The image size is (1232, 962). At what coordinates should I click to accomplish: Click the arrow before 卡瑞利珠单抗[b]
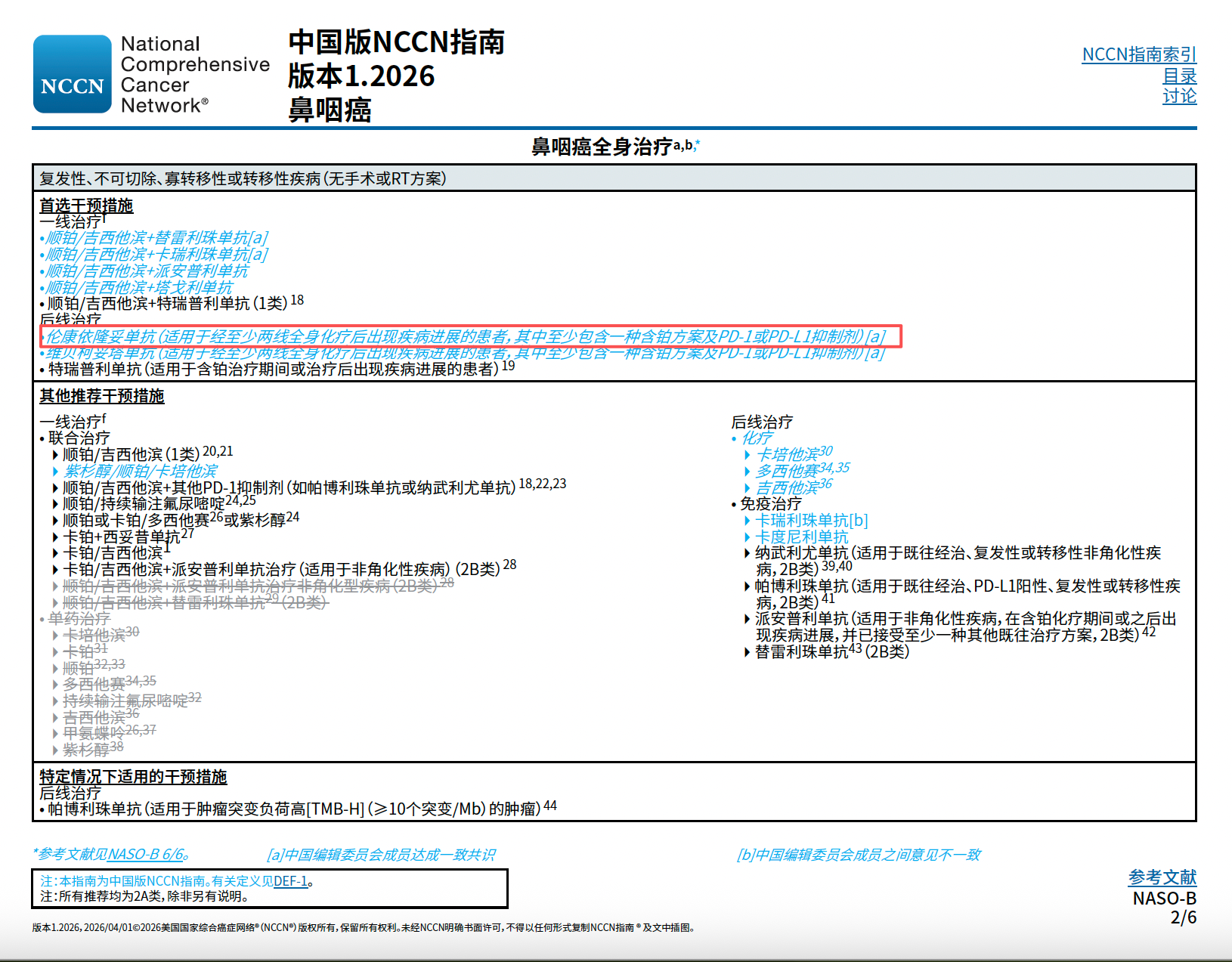coord(747,521)
